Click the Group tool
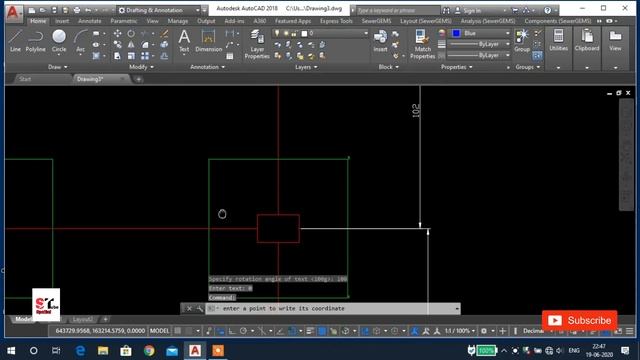This screenshot has width=640, height=360. pyautogui.click(x=522, y=41)
